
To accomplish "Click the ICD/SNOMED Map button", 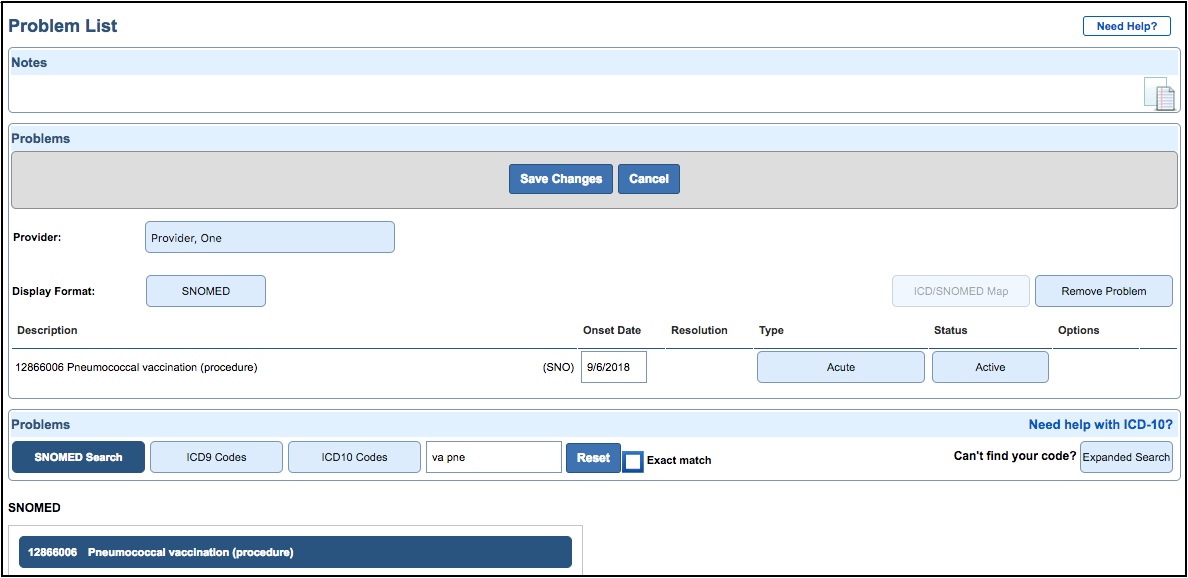I will pos(961,290).
